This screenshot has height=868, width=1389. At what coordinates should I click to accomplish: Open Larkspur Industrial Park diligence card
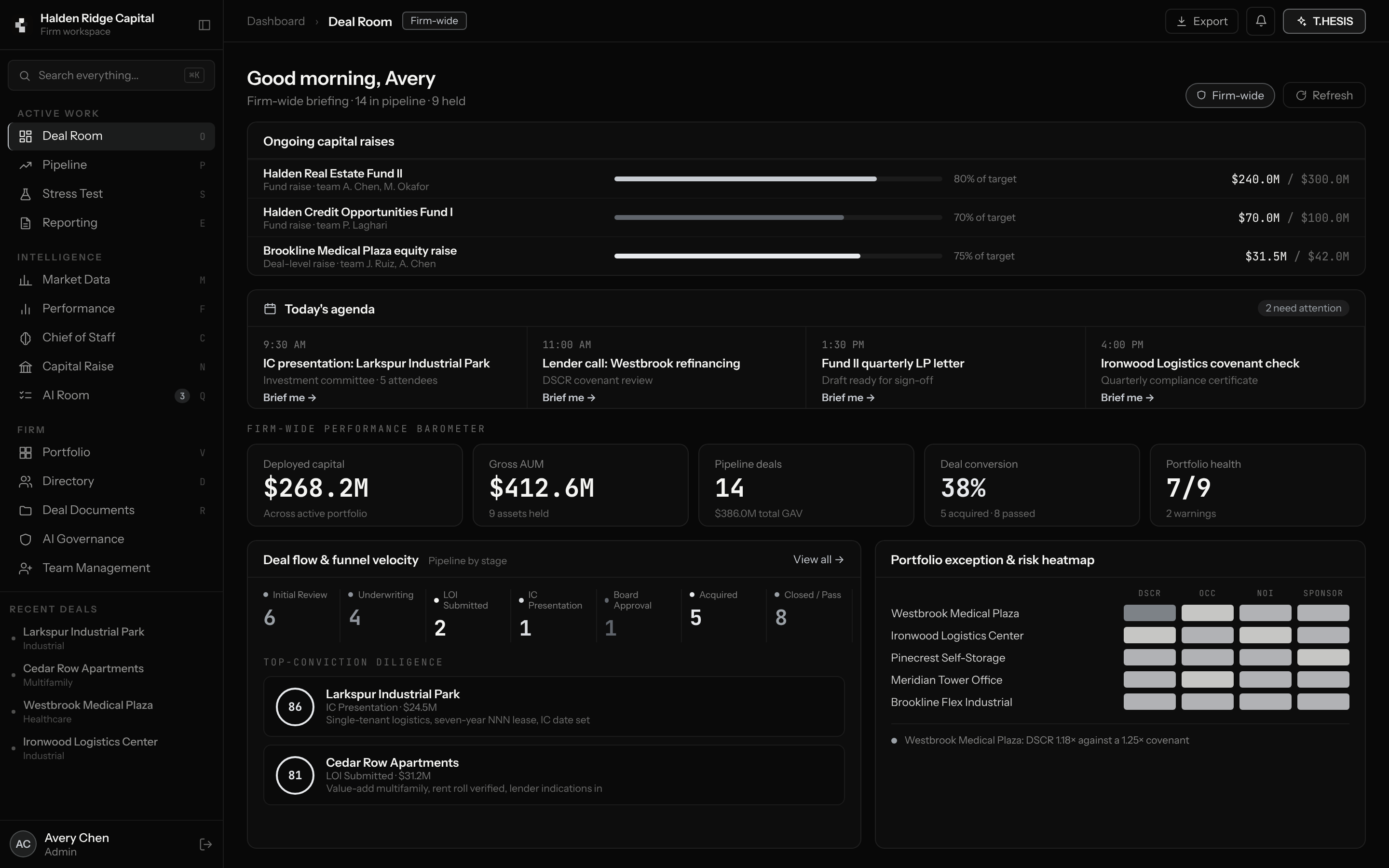click(553, 706)
